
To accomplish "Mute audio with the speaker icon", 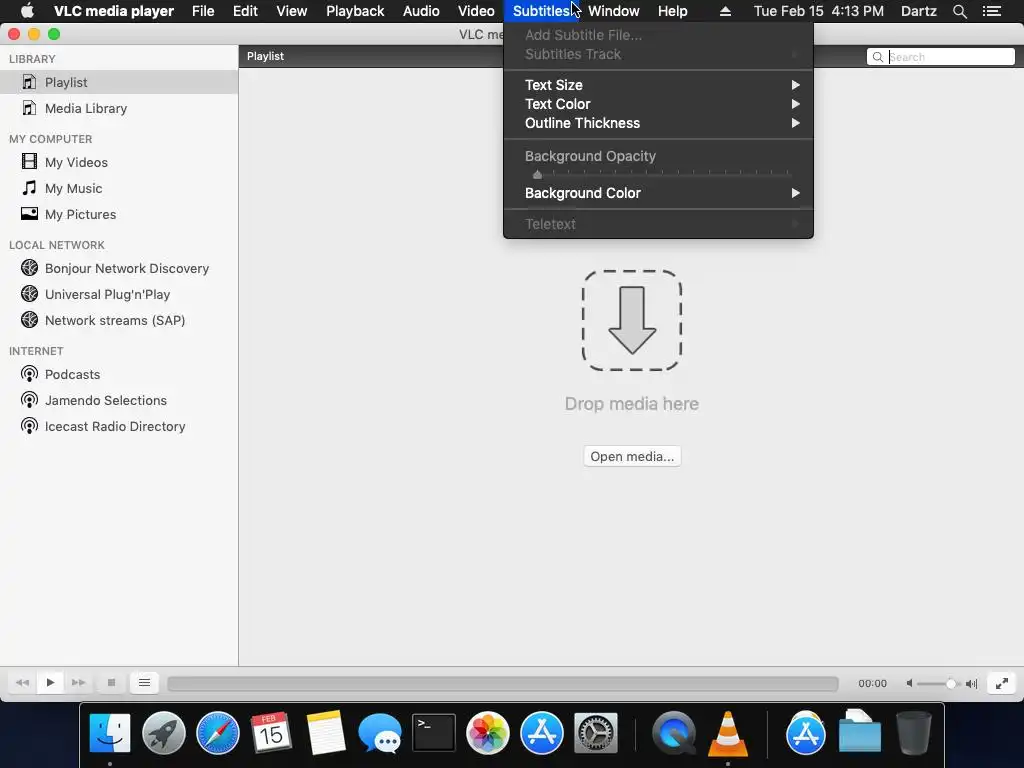I will [909, 683].
